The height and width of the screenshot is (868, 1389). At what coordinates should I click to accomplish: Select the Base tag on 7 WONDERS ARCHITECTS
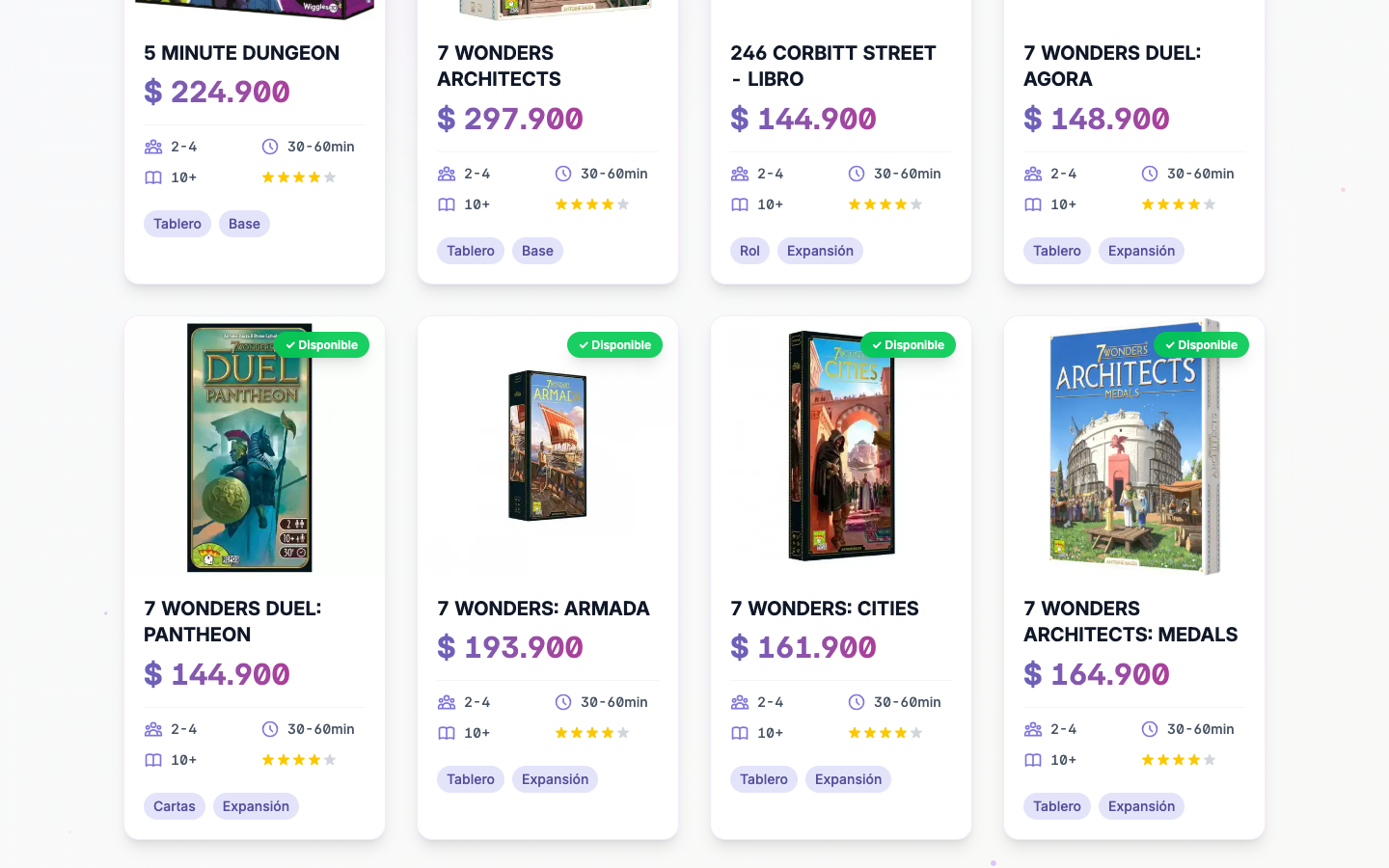537,251
